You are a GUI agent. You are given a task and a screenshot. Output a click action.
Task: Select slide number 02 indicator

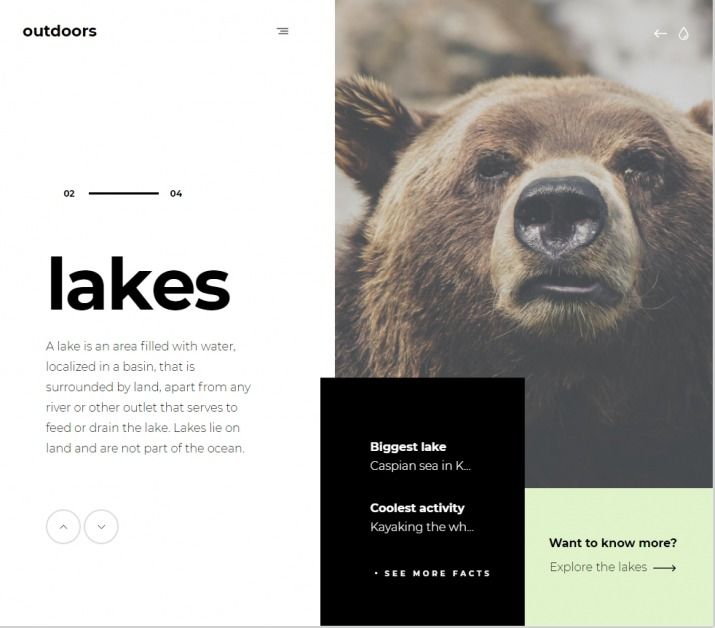coord(69,193)
